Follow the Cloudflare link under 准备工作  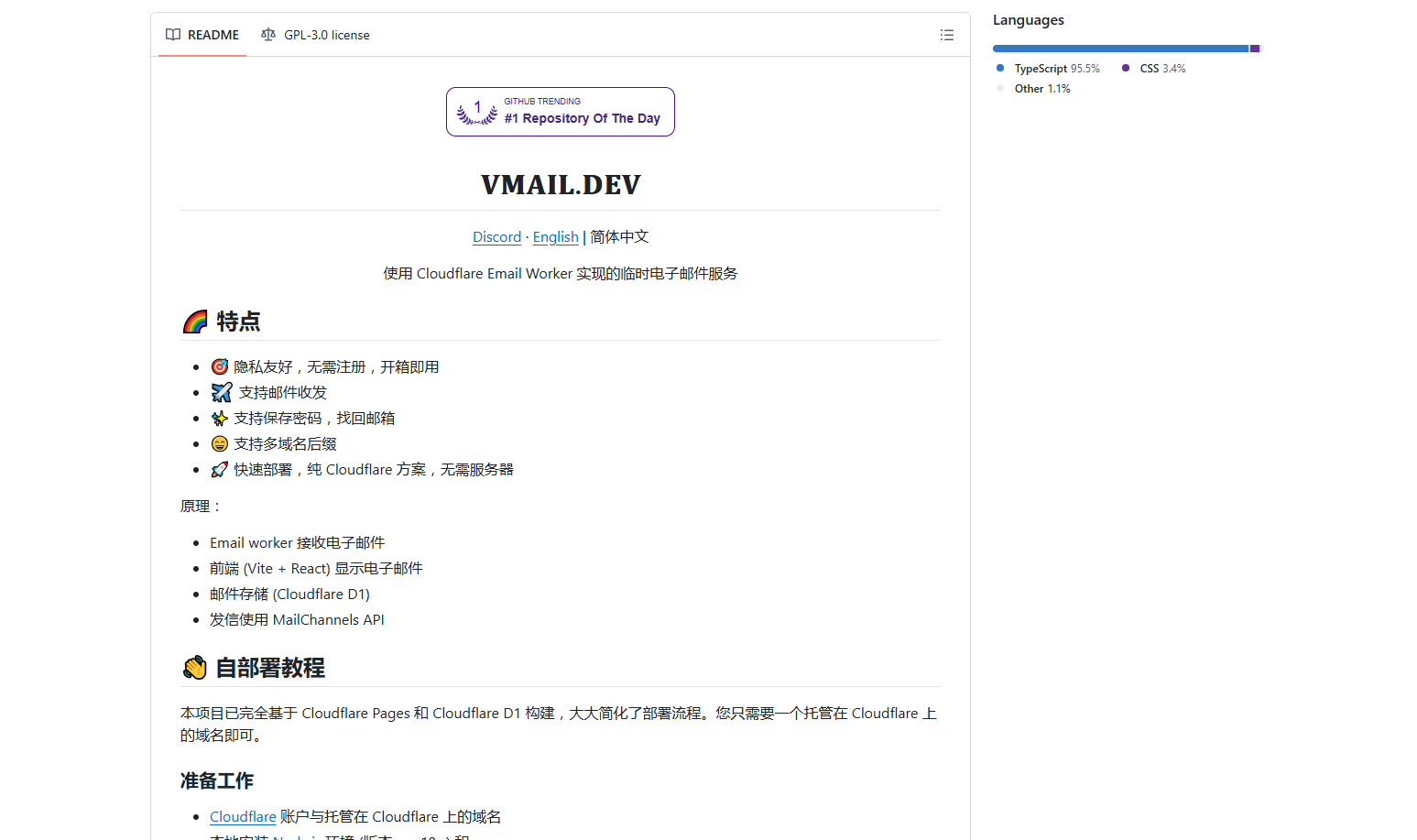click(x=243, y=817)
